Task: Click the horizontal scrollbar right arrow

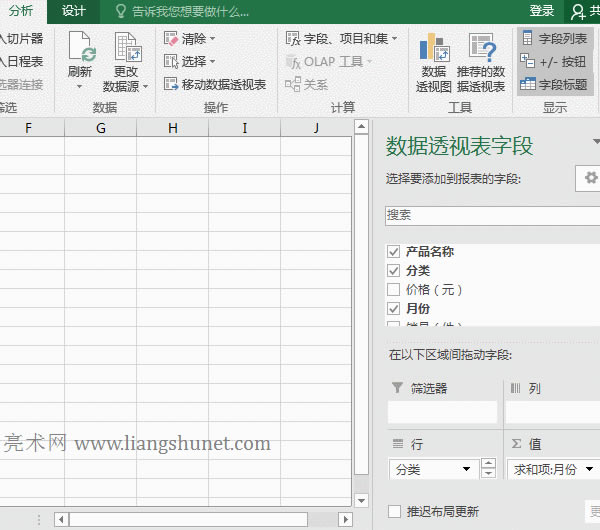Action: [345, 519]
